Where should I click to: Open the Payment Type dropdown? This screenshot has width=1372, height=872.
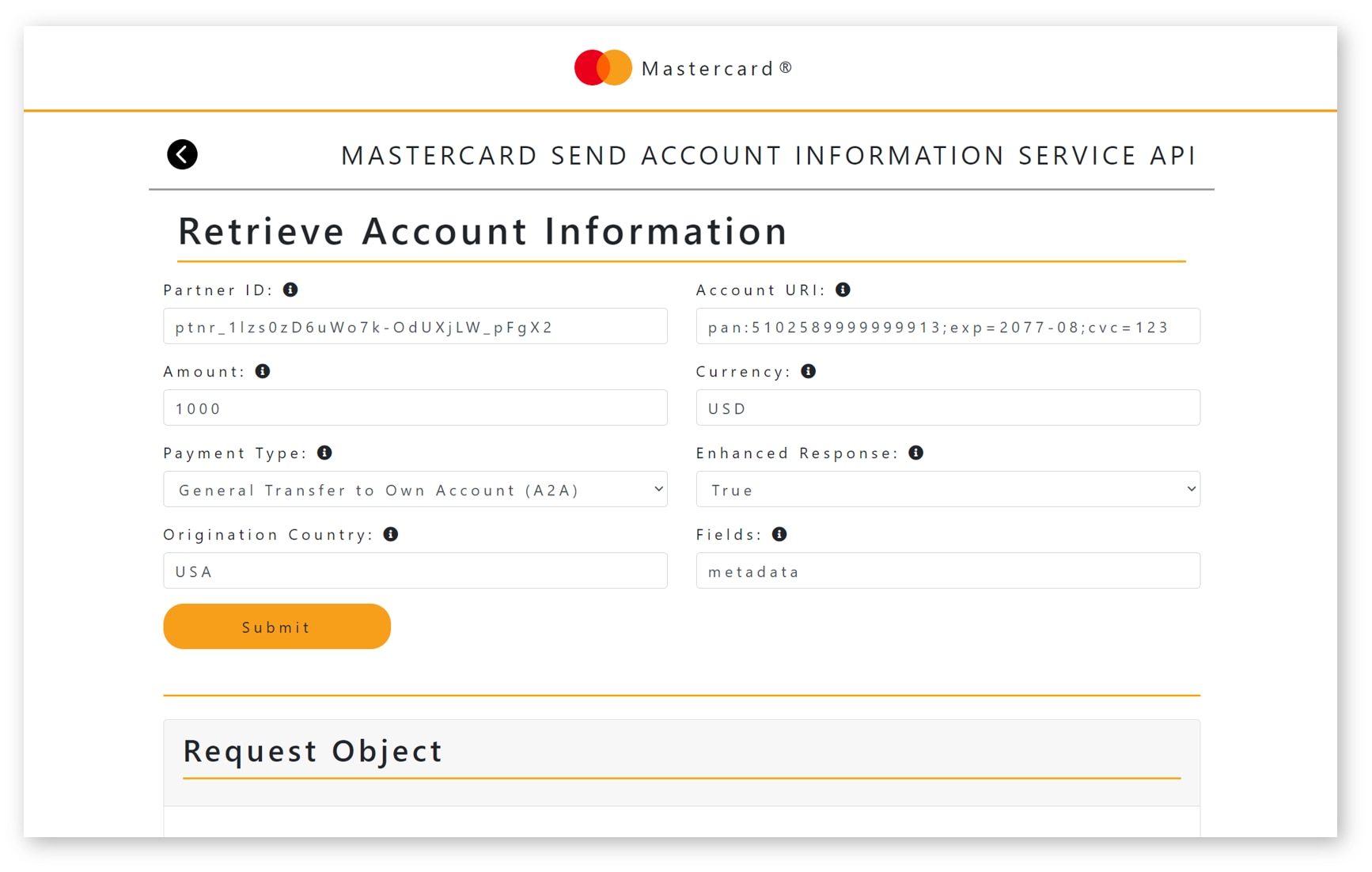click(x=415, y=489)
